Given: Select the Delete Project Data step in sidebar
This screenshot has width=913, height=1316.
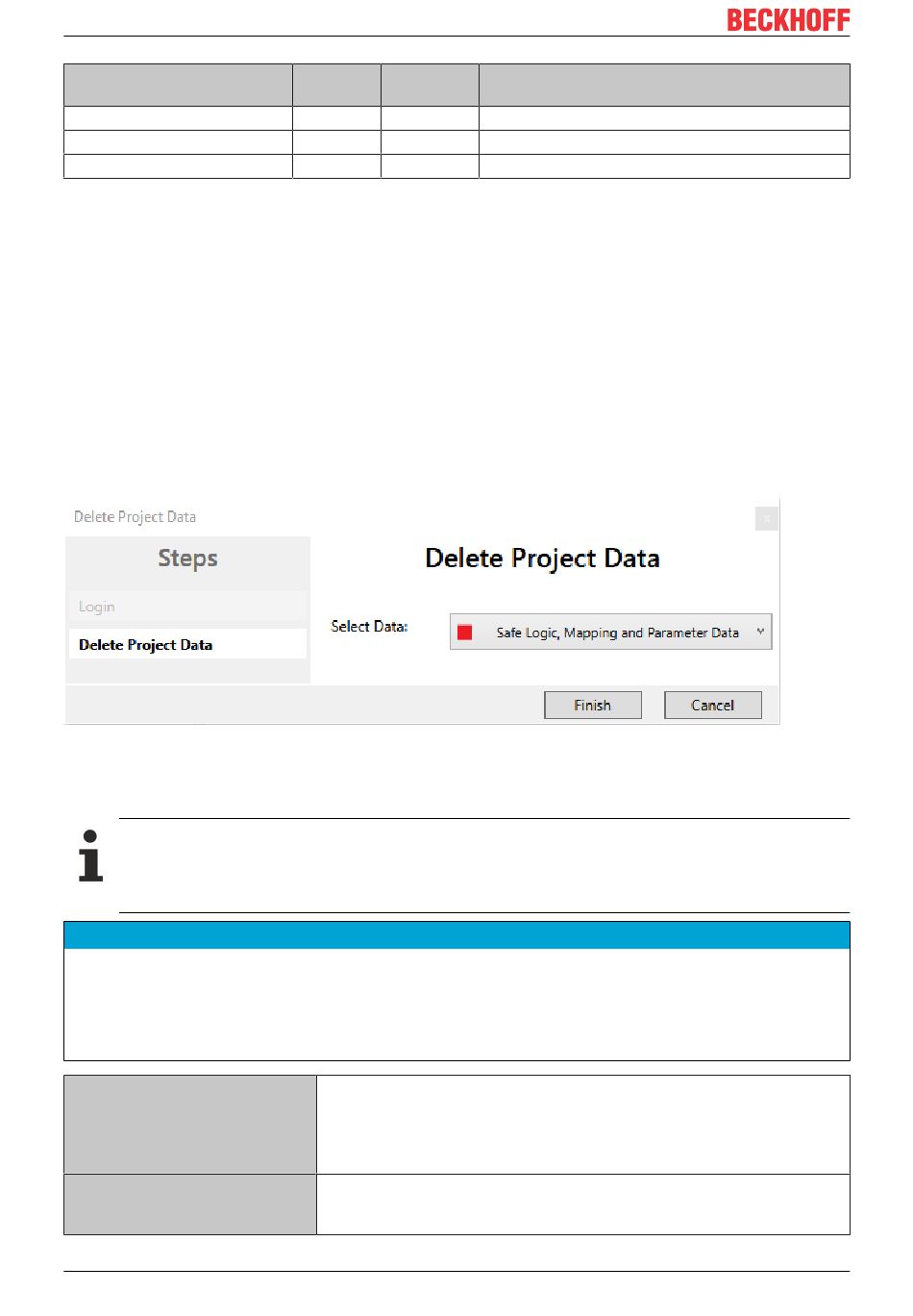Looking at the screenshot, I should [187, 644].
